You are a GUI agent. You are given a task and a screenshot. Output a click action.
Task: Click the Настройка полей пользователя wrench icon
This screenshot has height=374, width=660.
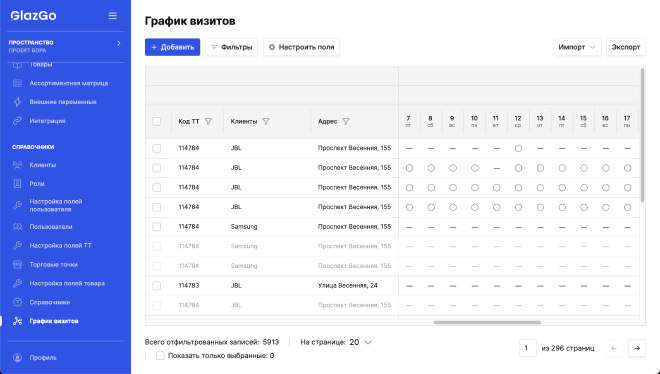point(17,205)
